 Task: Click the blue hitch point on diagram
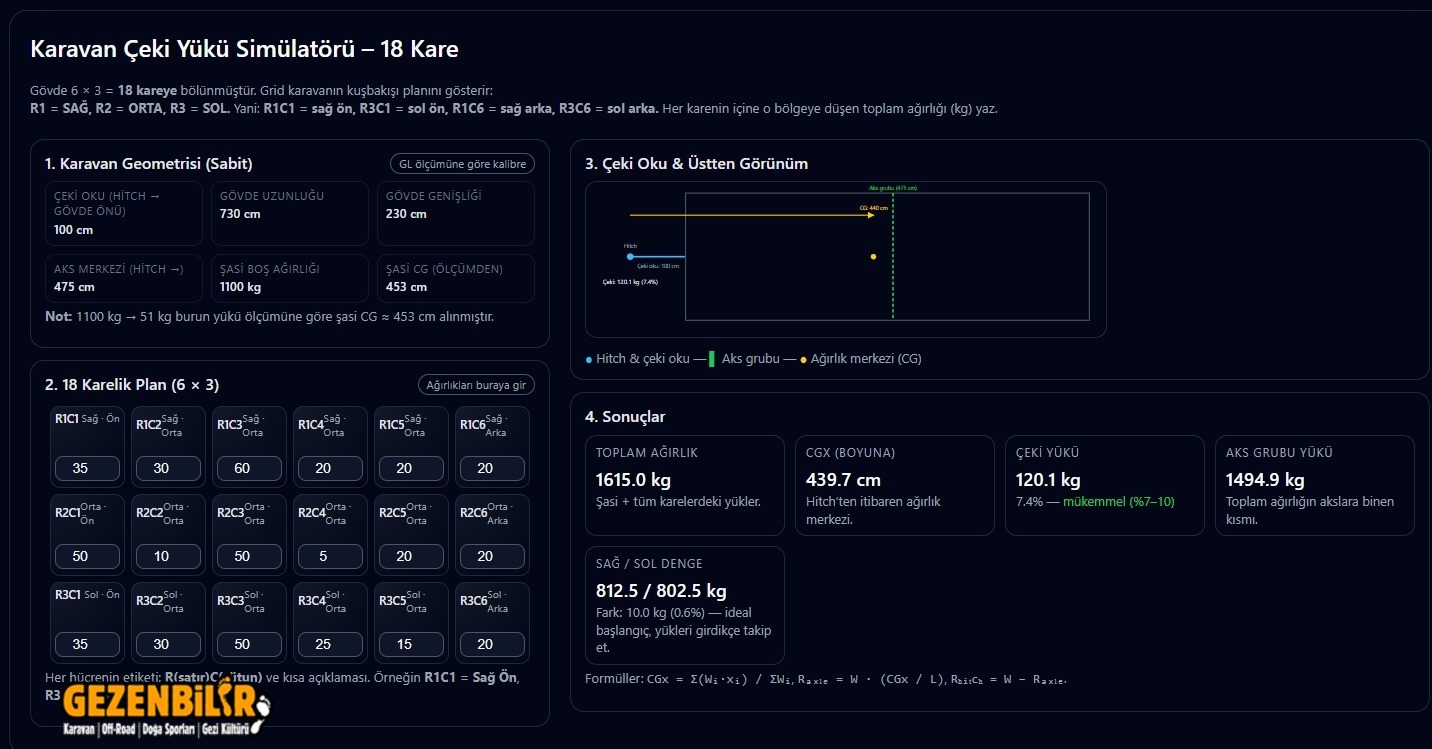coord(630,257)
